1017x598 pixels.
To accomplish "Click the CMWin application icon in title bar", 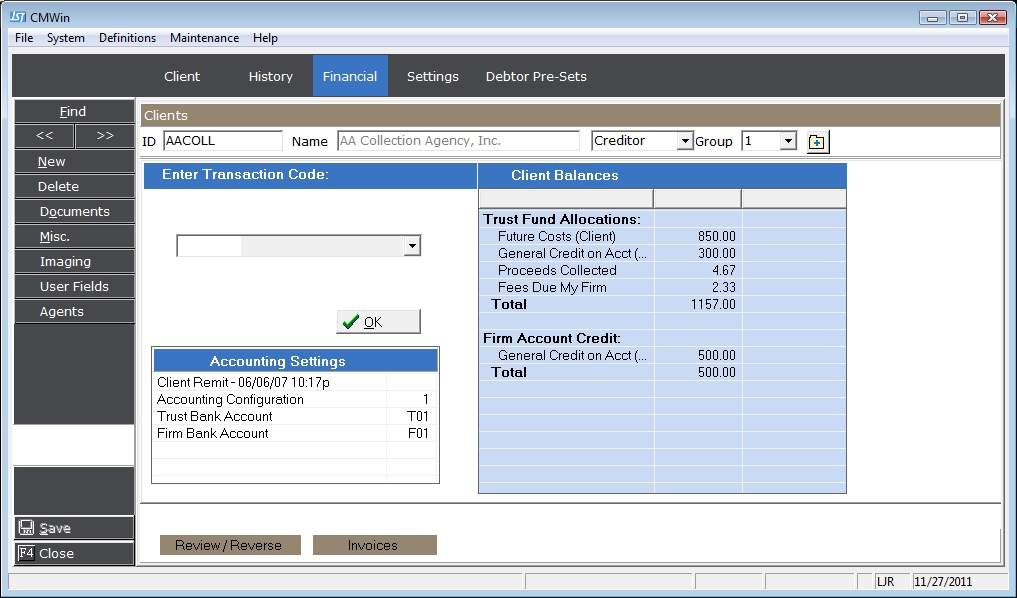I will pos(17,17).
